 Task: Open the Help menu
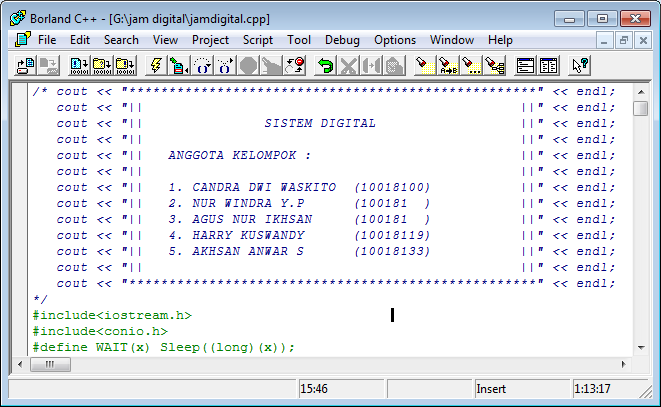click(x=500, y=40)
